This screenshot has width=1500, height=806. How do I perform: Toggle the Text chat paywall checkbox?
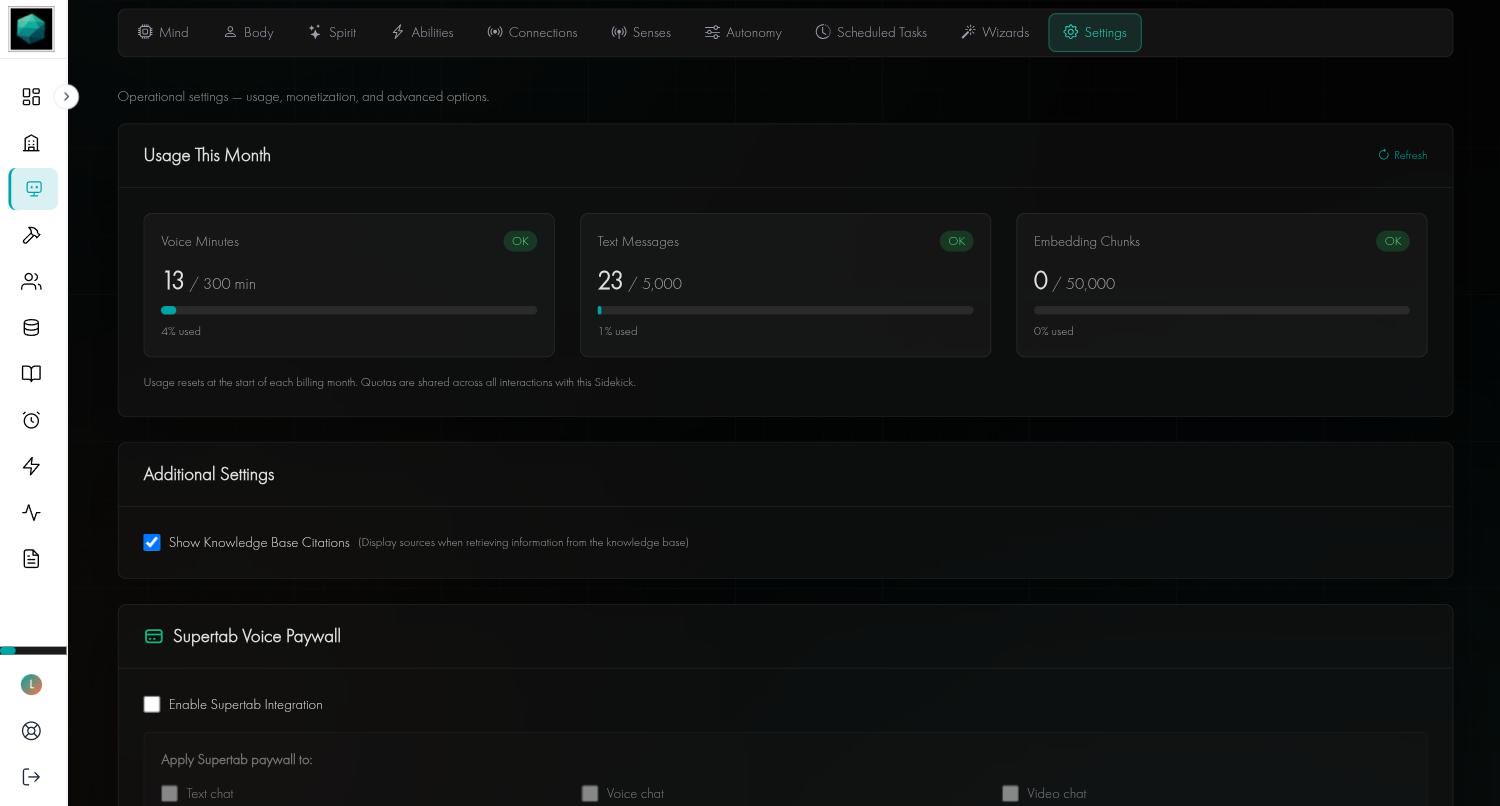tap(170, 793)
